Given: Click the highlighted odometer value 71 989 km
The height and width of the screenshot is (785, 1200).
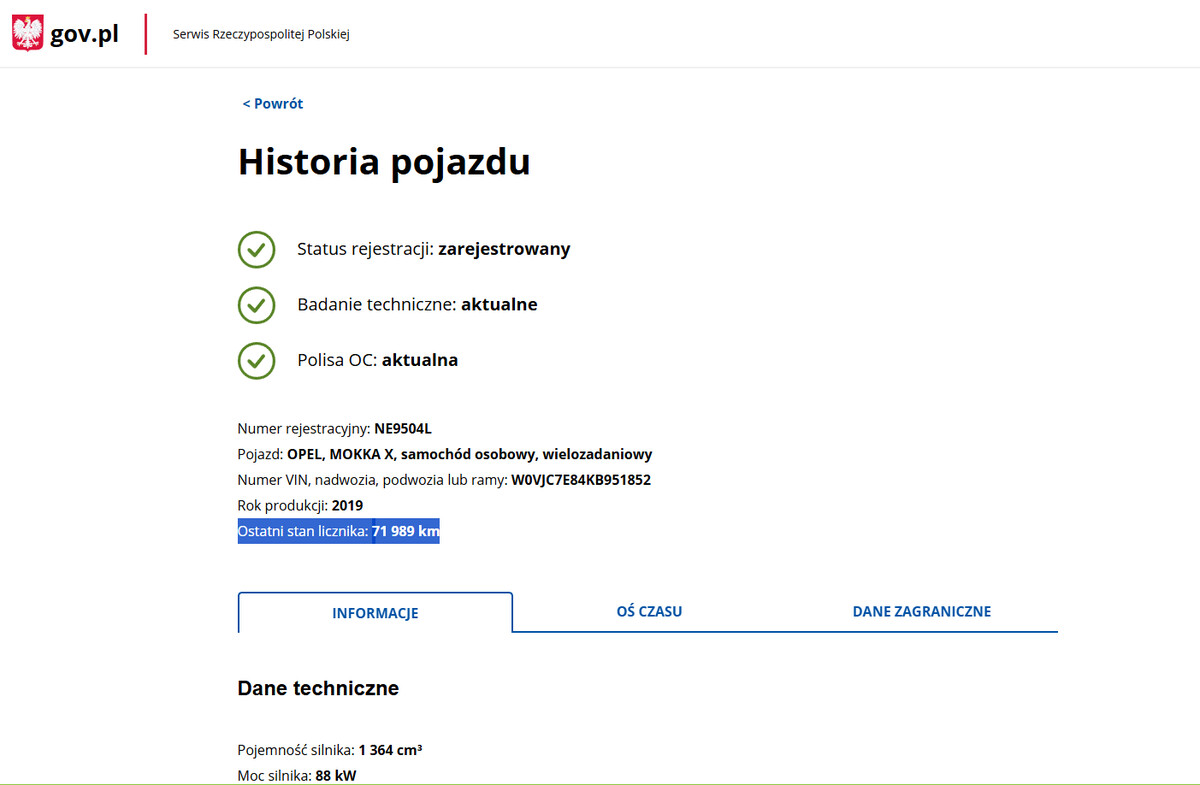Looking at the screenshot, I should [x=405, y=532].
